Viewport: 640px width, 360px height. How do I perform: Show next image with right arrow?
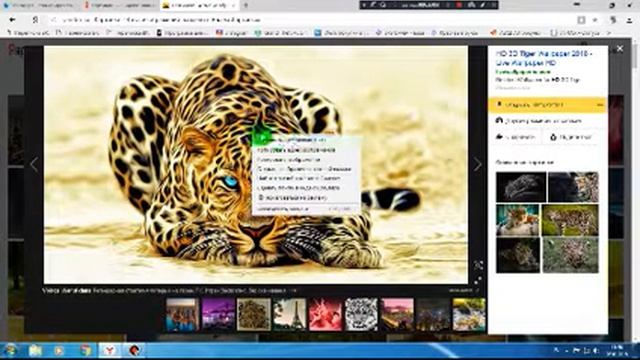pyautogui.click(x=478, y=165)
